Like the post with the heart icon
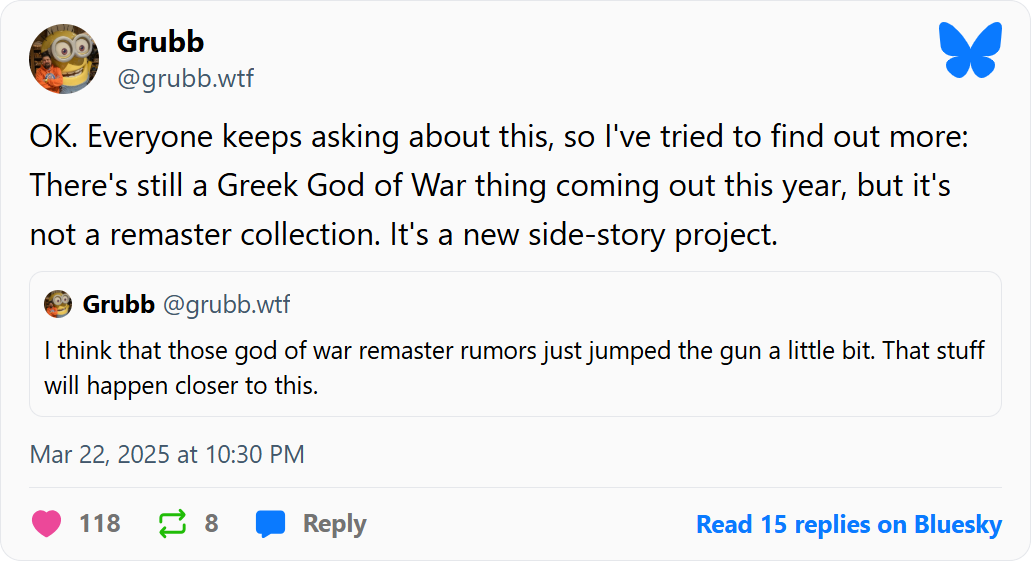The image size is (1031, 561). coord(46,524)
